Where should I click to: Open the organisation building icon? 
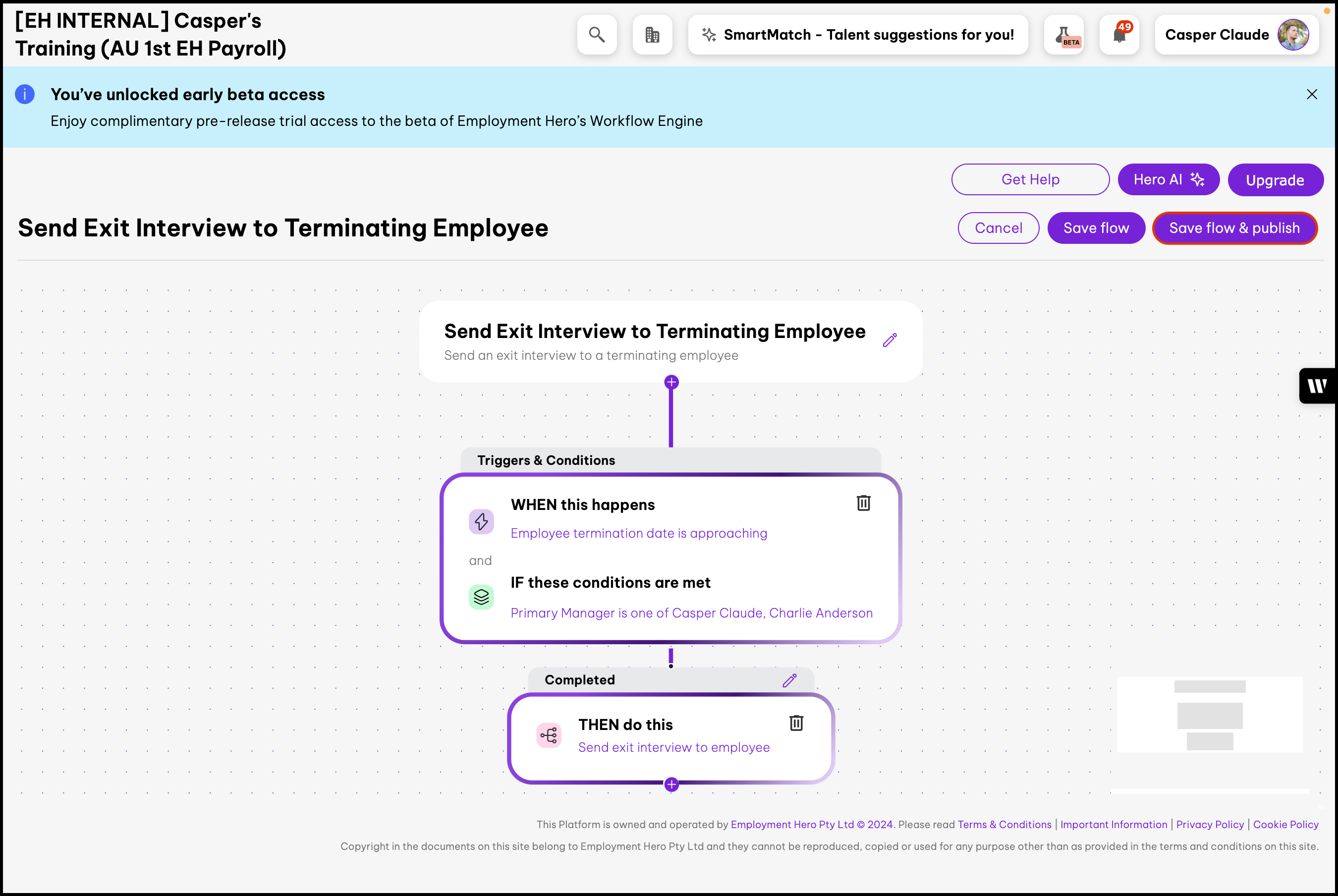click(652, 35)
